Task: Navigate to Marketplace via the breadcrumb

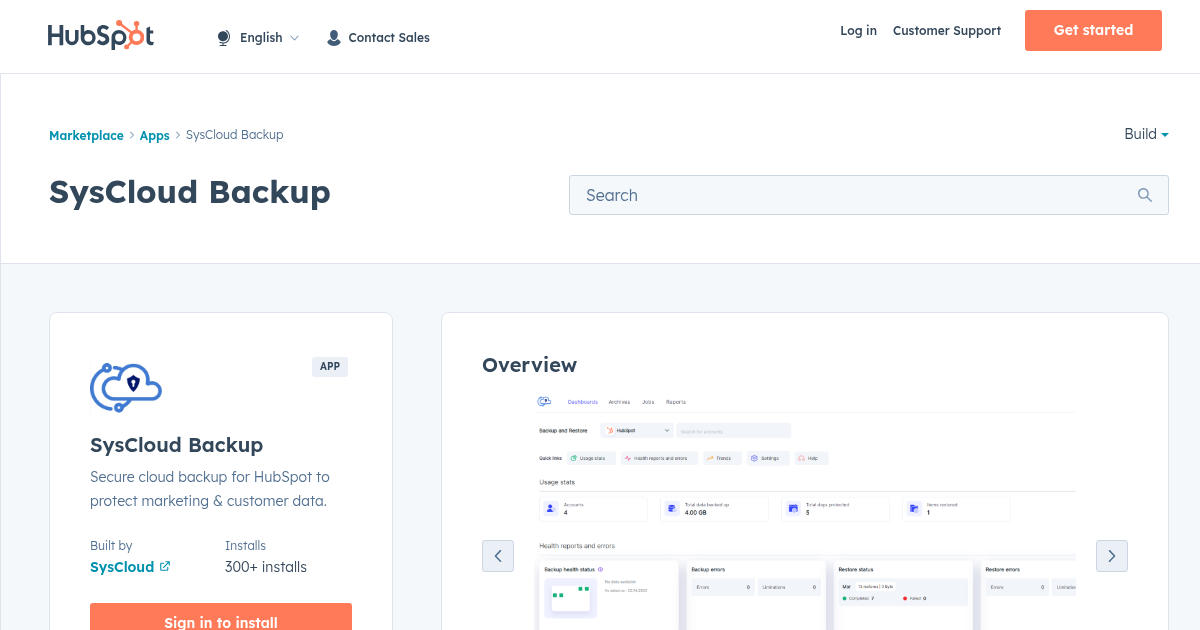Action: pos(86,135)
